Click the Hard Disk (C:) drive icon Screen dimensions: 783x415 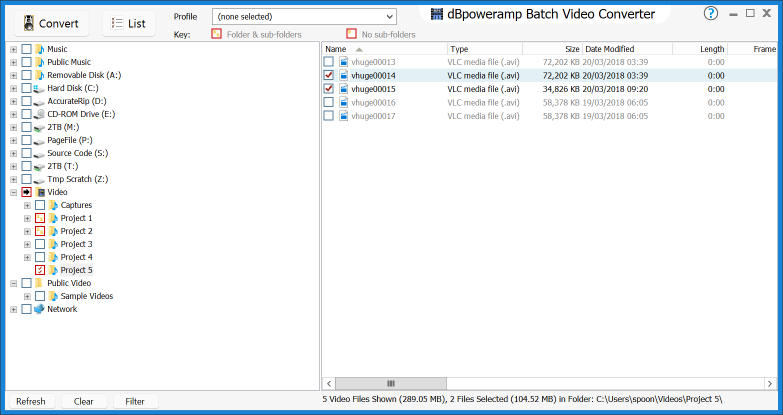pyautogui.click(x=40, y=88)
